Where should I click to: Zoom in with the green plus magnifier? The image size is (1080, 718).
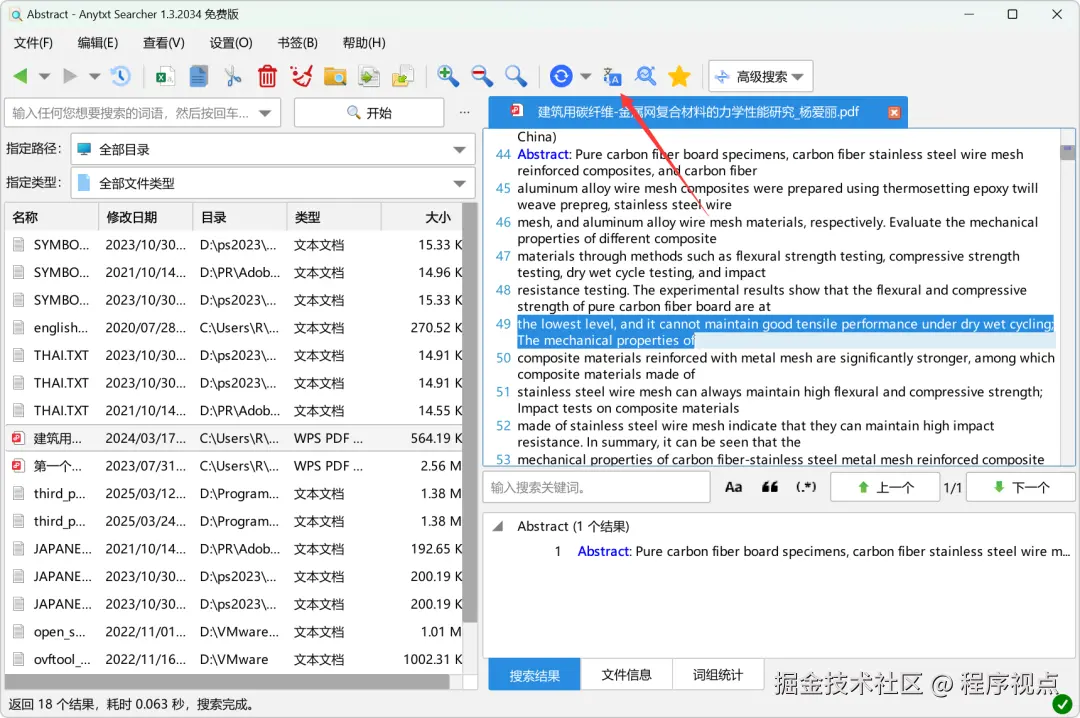tap(448, 76)
